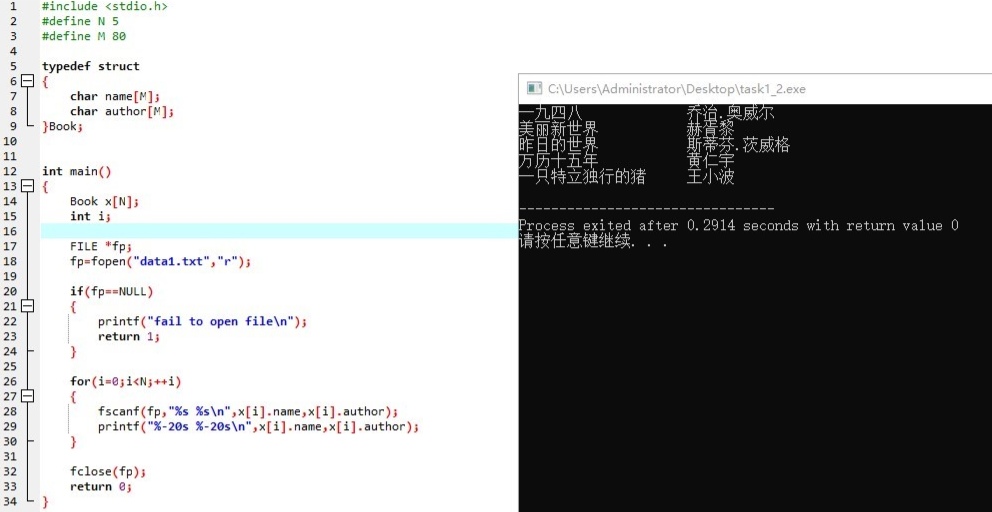Collapse the if block fold at line 21
Viewport: 992px width, 512px height.
point(27,306)
